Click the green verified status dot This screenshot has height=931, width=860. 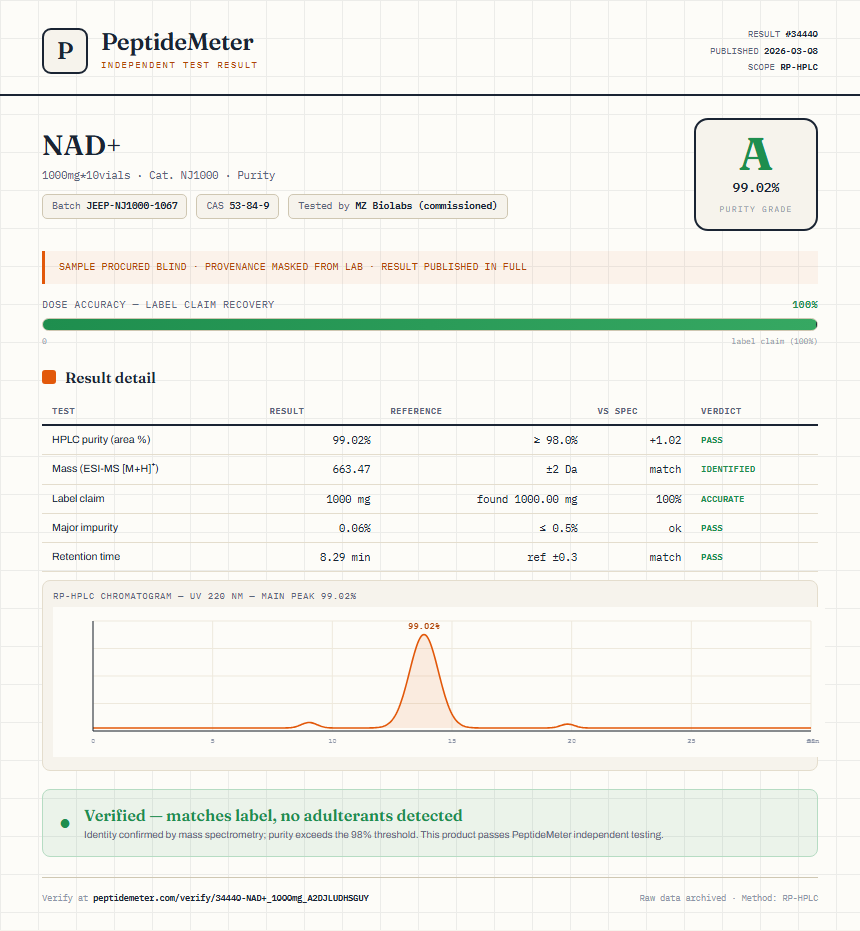65,823
